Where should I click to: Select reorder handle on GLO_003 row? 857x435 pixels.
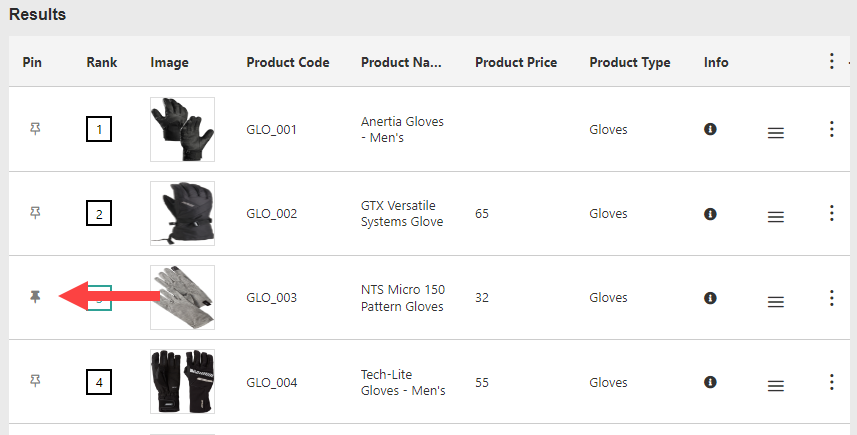[x=776, y=302]
